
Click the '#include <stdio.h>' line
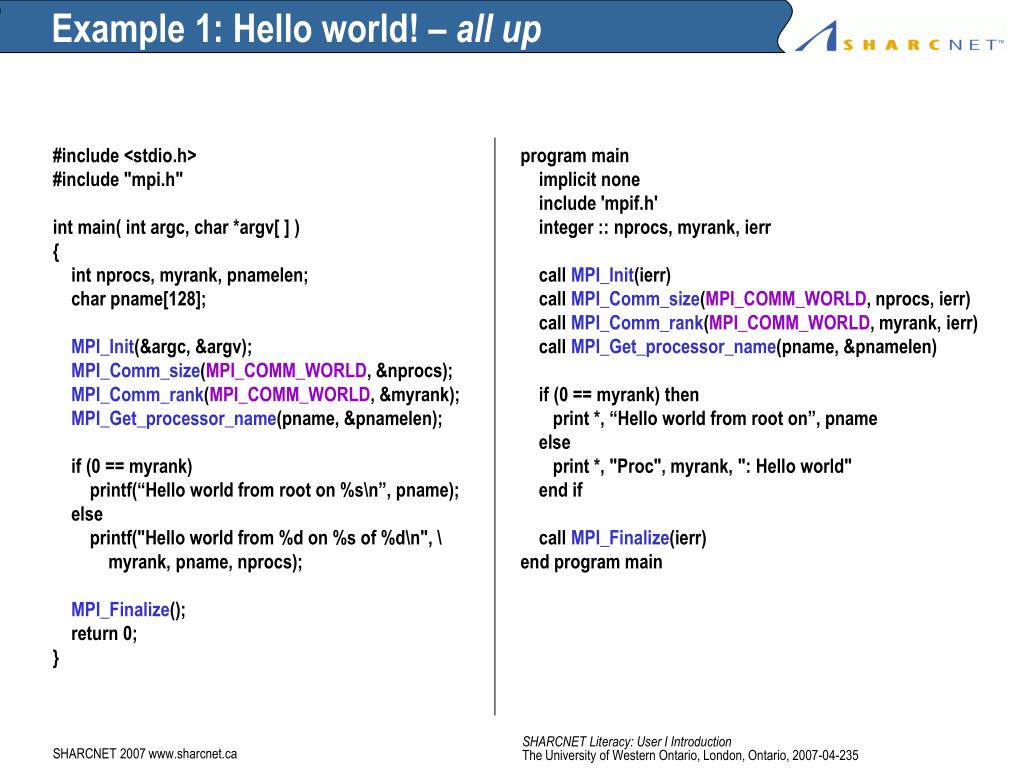click(x=125, y=155)
